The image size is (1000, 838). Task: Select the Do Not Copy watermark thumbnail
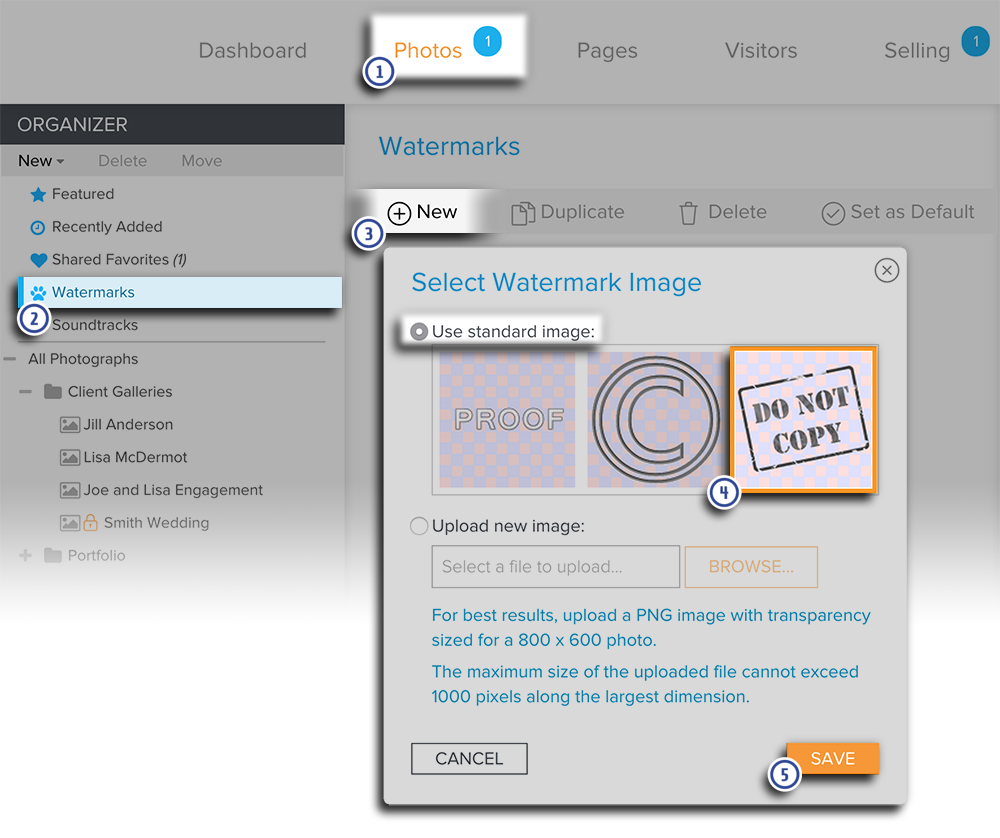pos(803,419)
